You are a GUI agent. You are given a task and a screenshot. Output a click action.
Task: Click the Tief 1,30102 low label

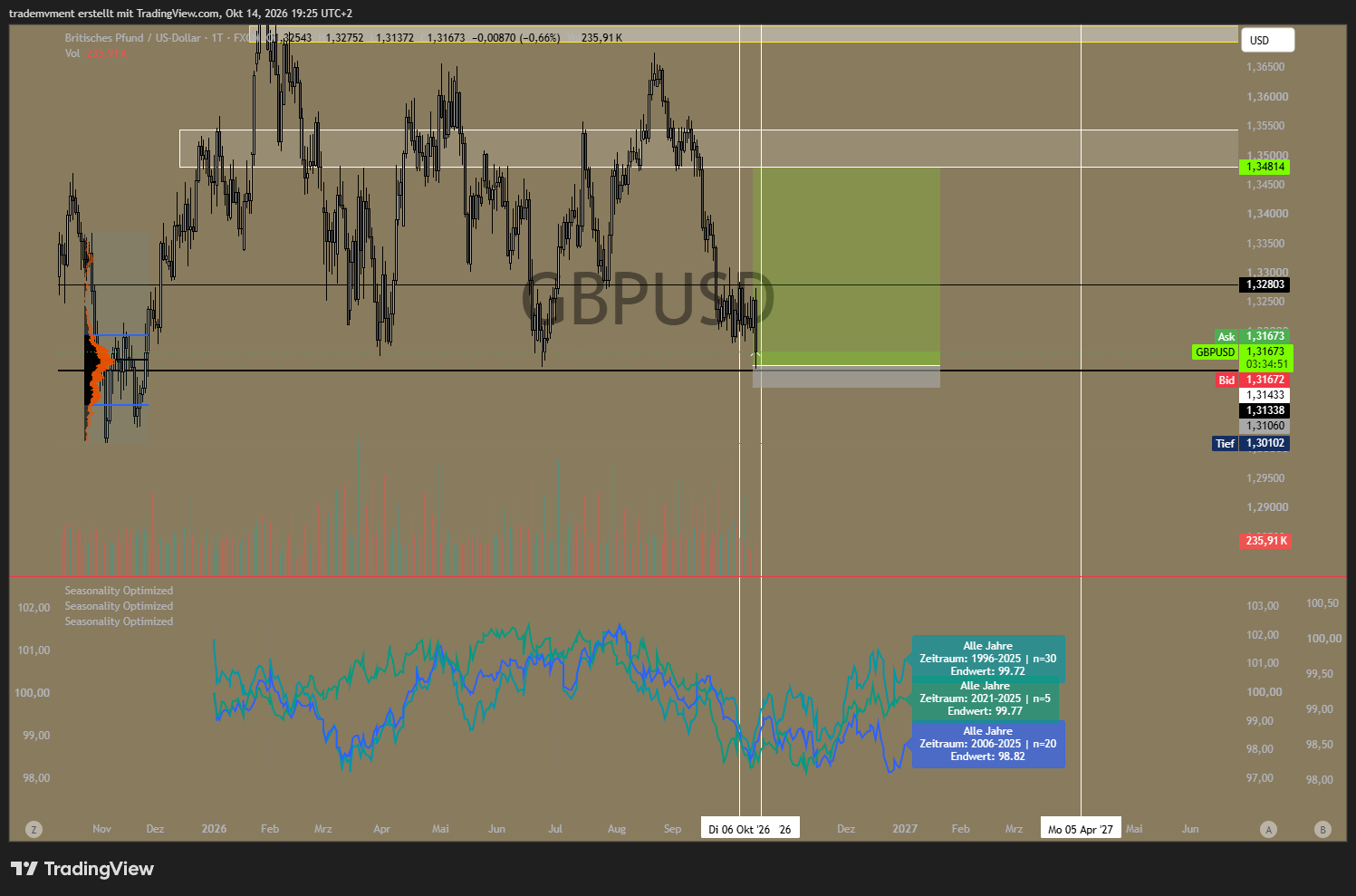click(x=1251, y=443)
